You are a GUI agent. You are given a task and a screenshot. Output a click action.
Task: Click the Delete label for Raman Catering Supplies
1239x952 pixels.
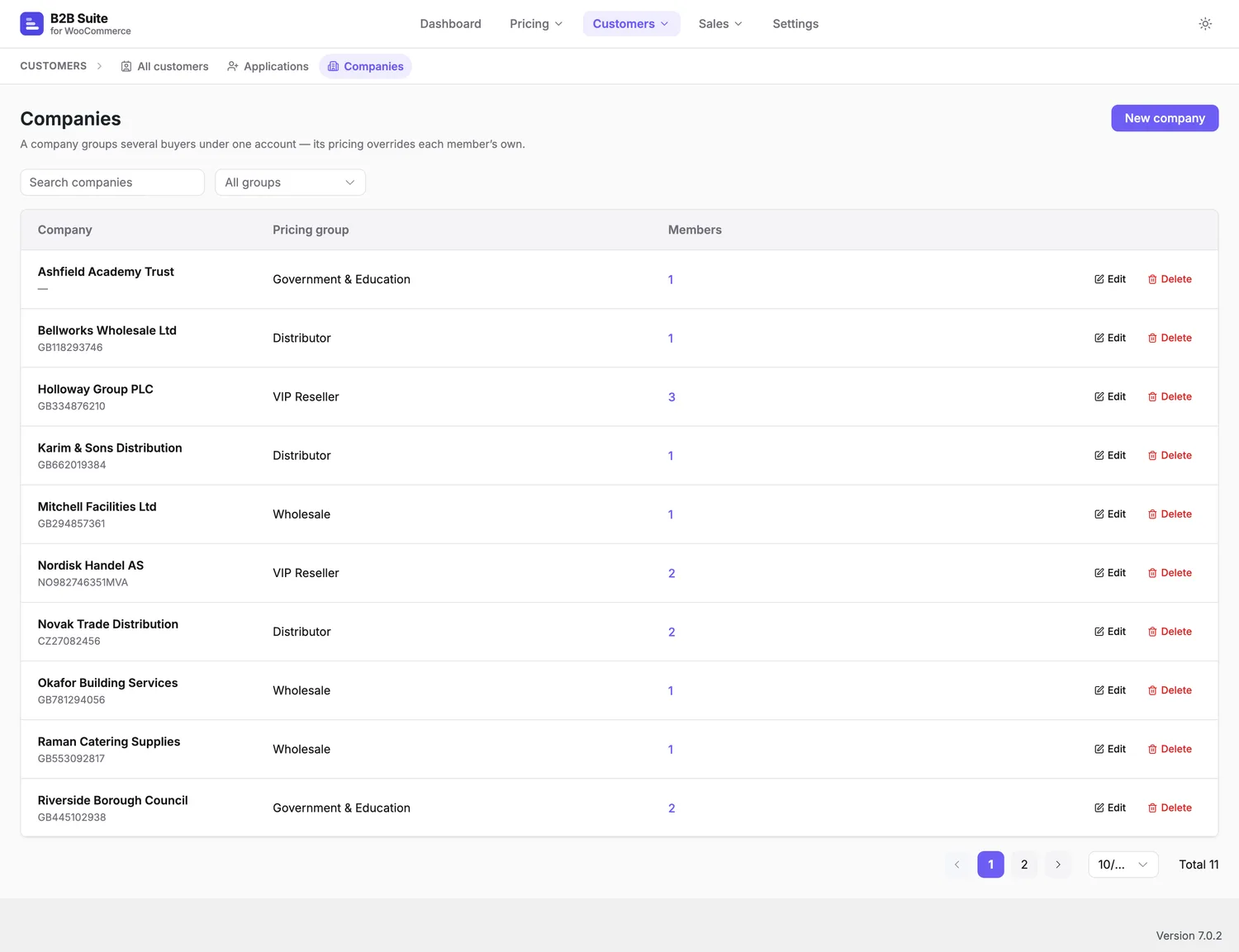(x=1176, y=749)
